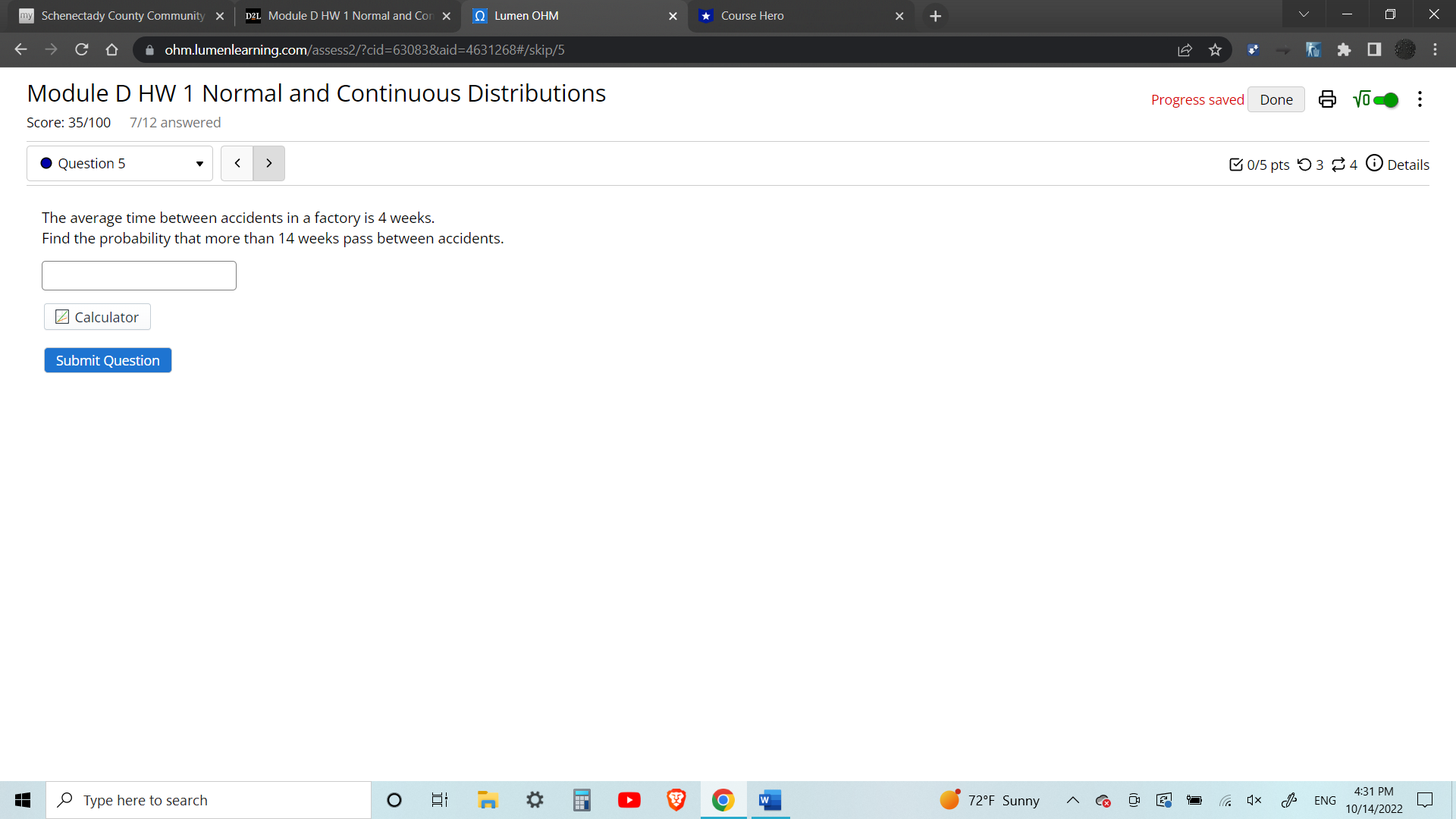Open the Calculator tool
The image size is (1456, 819).
(x=97, y=317)
